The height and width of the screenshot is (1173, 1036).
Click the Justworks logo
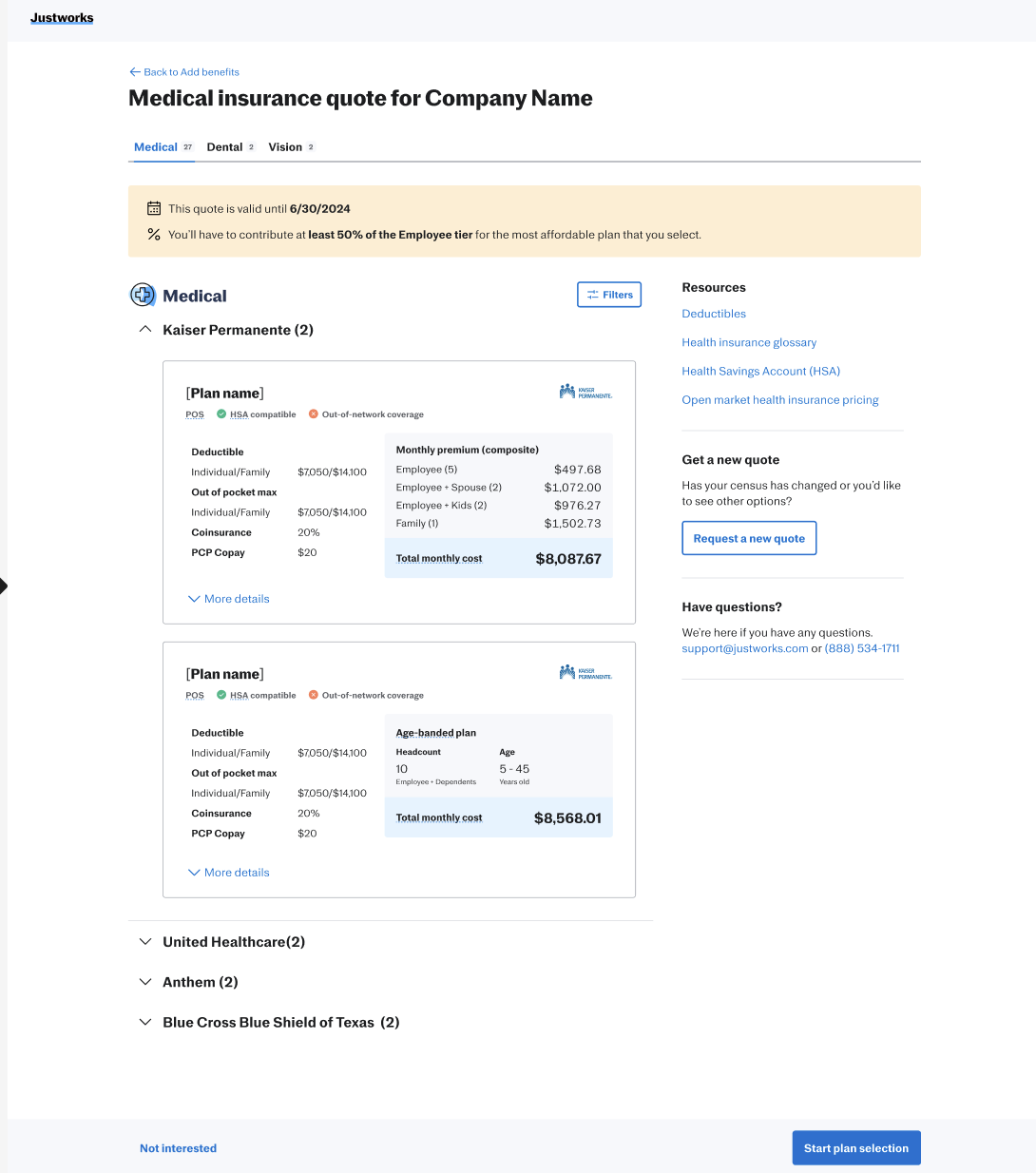pyautogui.click(x=62, y=18)
